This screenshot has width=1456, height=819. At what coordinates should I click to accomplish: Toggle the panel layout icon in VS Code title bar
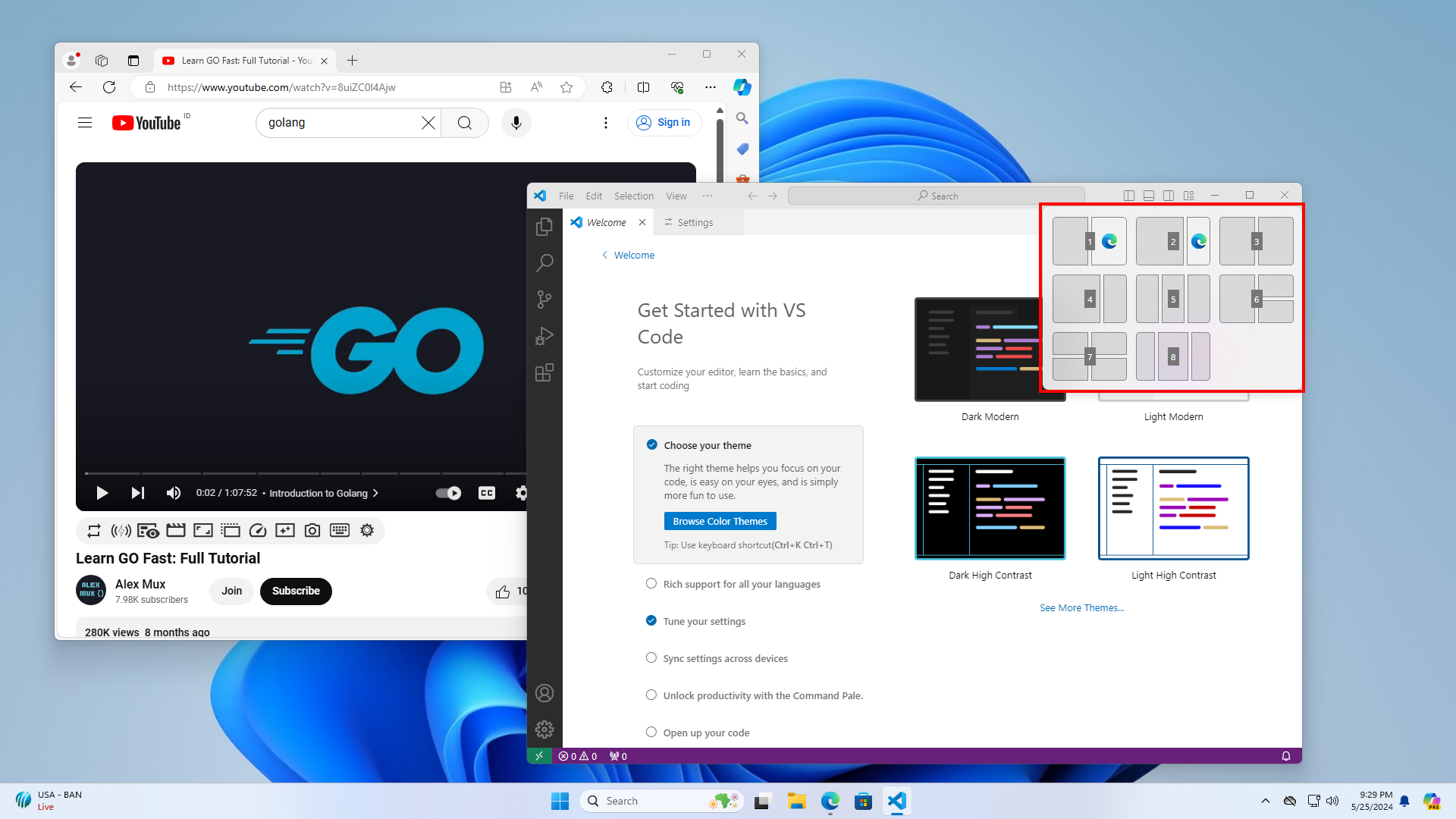point(1149,196)
